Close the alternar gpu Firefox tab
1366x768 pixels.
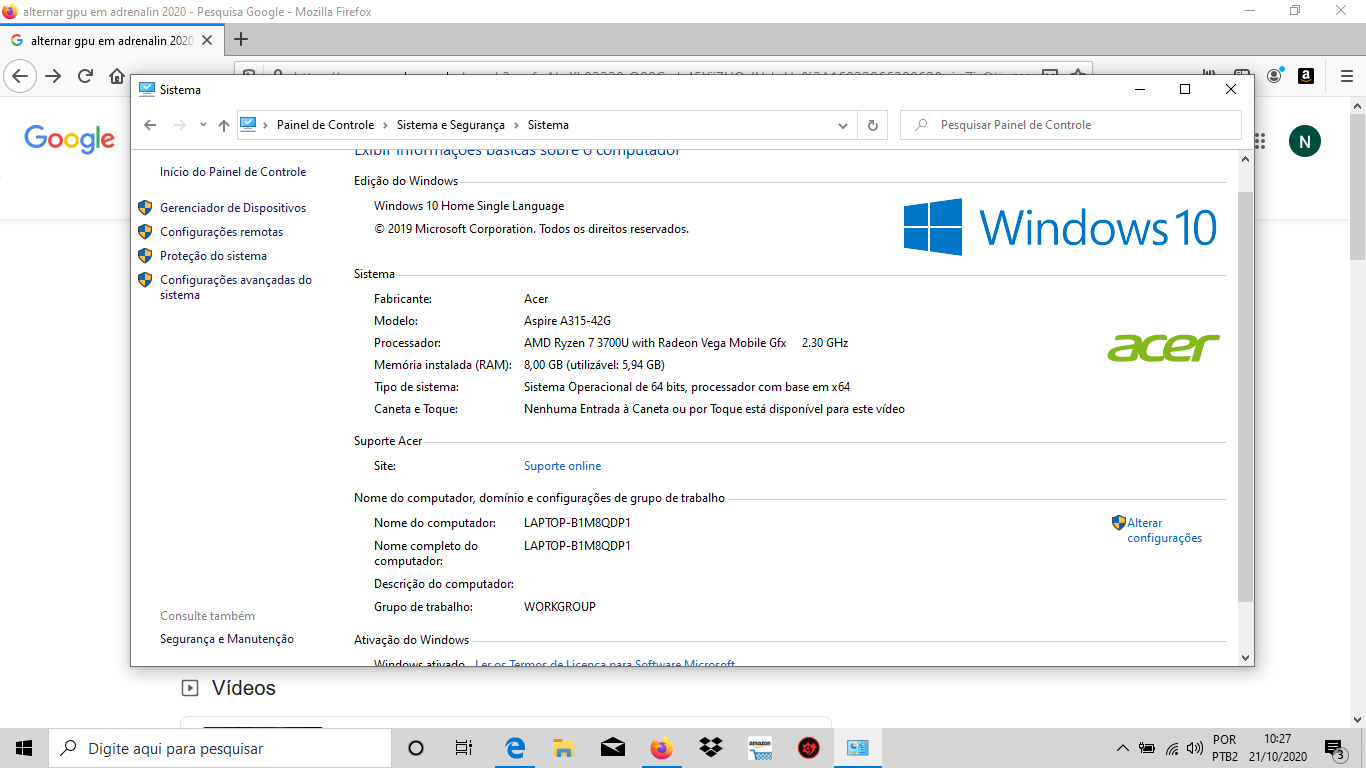[x=207, y=41]
